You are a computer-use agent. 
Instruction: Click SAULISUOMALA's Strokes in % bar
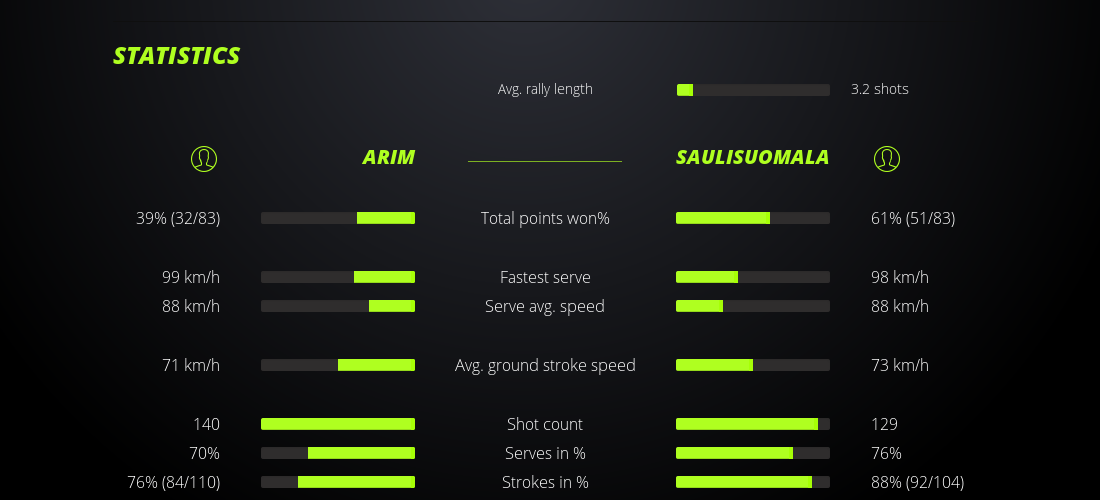point(753,482)
